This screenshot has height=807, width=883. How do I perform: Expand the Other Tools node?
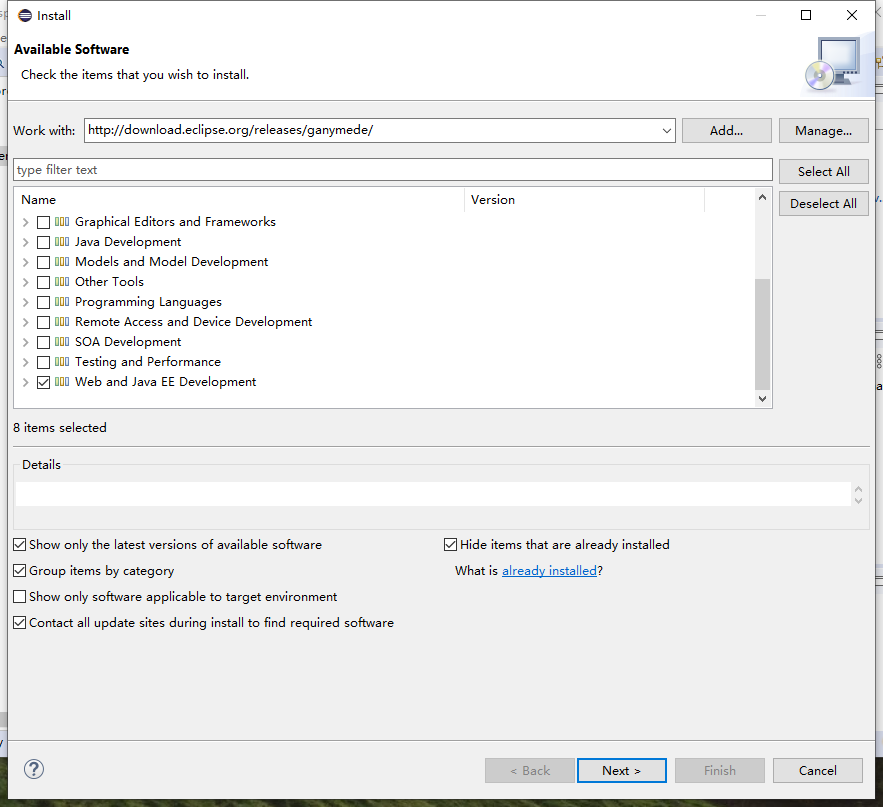(x=25, y=283)
